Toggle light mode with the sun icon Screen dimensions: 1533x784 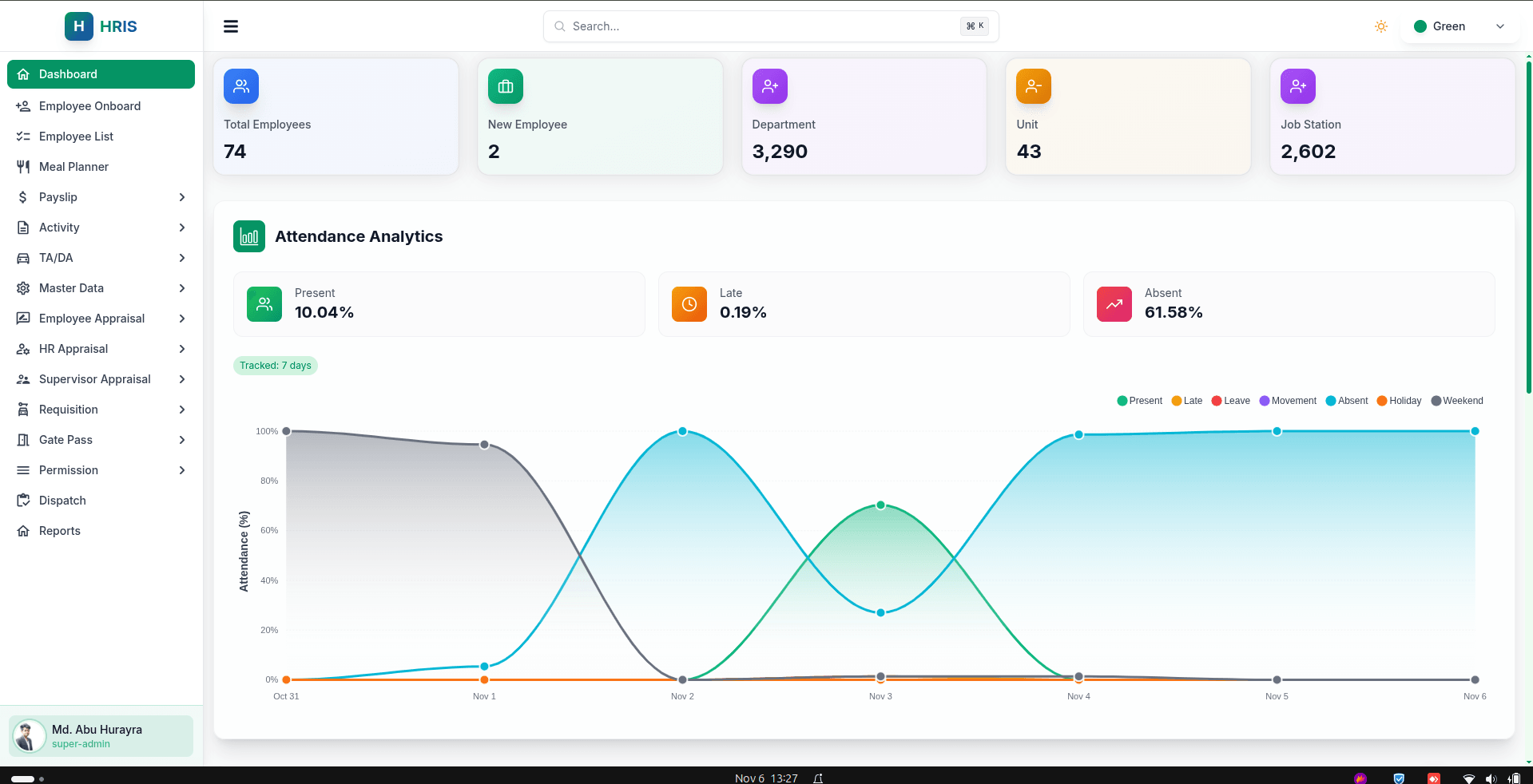(1380, 26)
